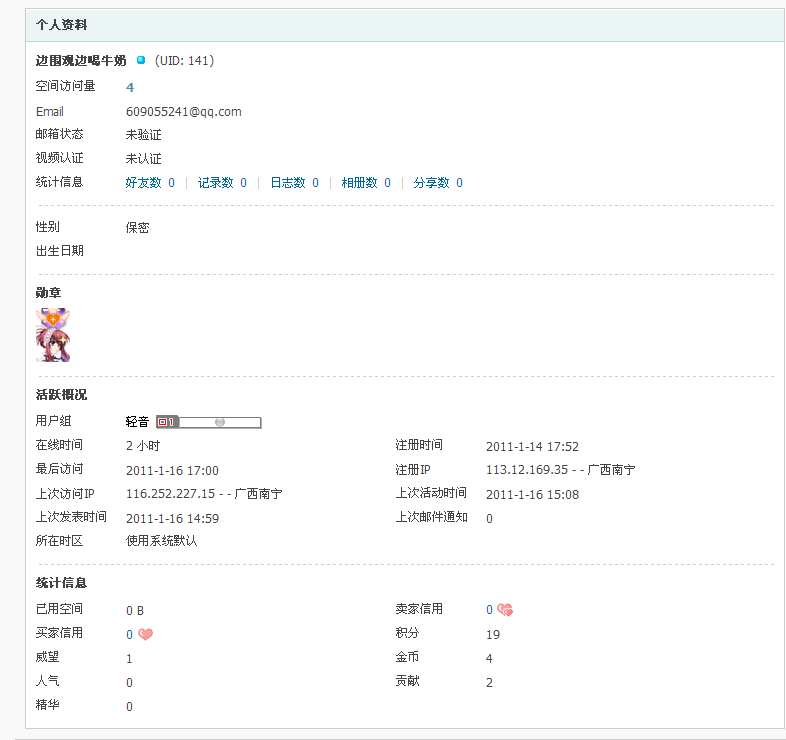Image resolution: width=786 pixels, height=740 pixels.
Task: Click online time value 2 小时
Action: point(143,446)
